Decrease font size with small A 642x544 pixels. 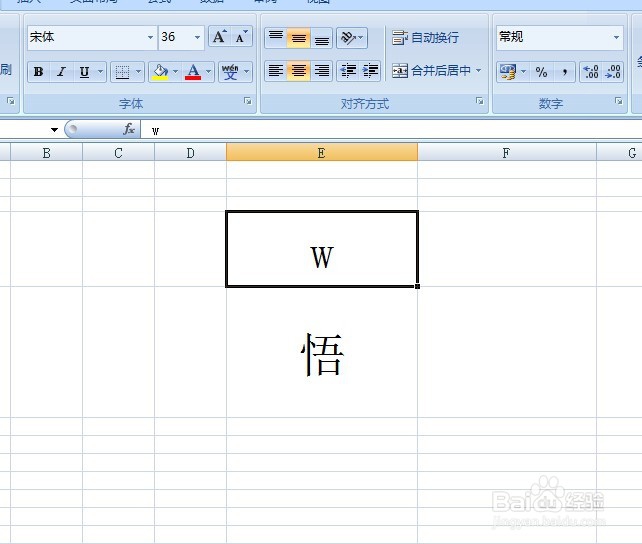pos(241,36)
